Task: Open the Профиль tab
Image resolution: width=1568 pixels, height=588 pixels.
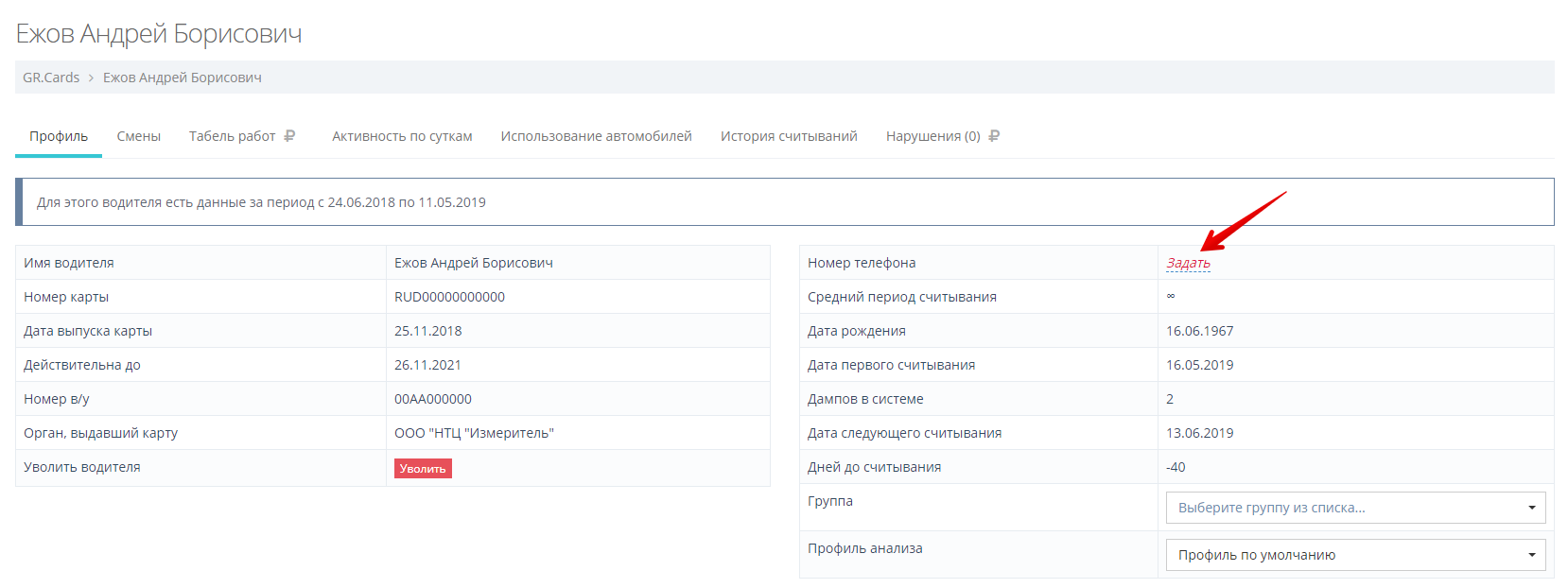Action: [59, 136]
